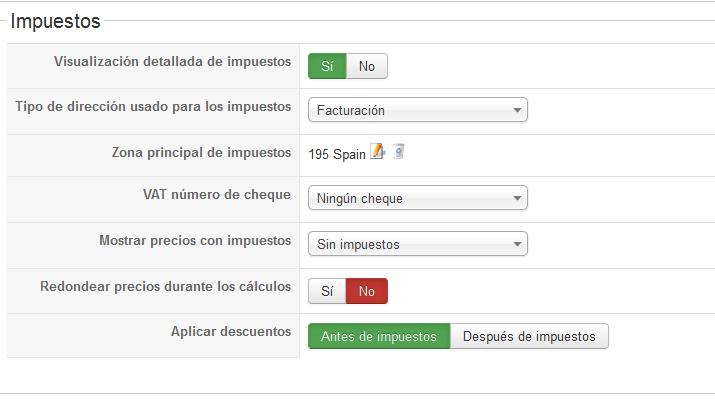Click the 195 Spain zone text
This screenshot has height=402, width=715.
338,154
